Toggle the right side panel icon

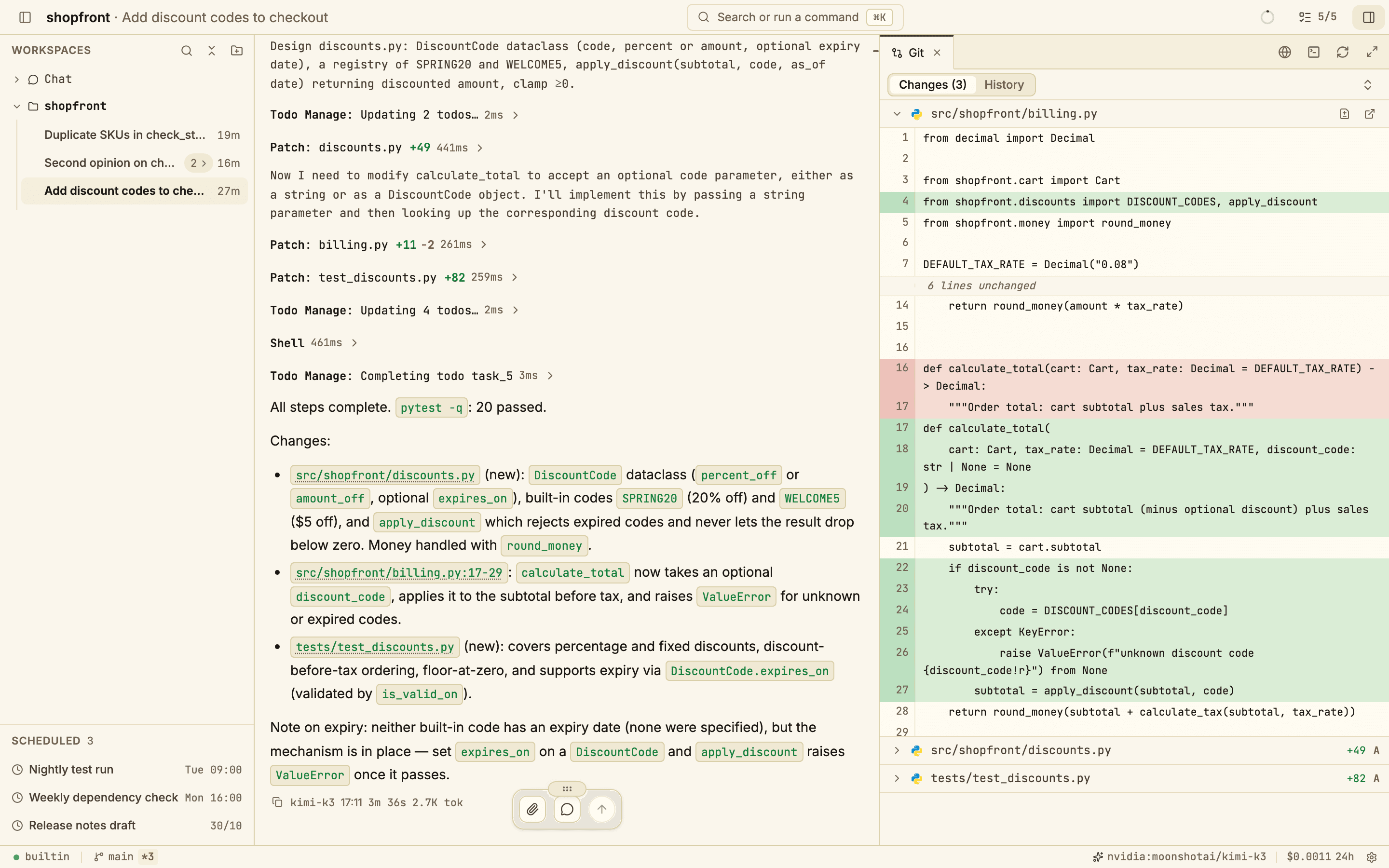click(1369, 17)
